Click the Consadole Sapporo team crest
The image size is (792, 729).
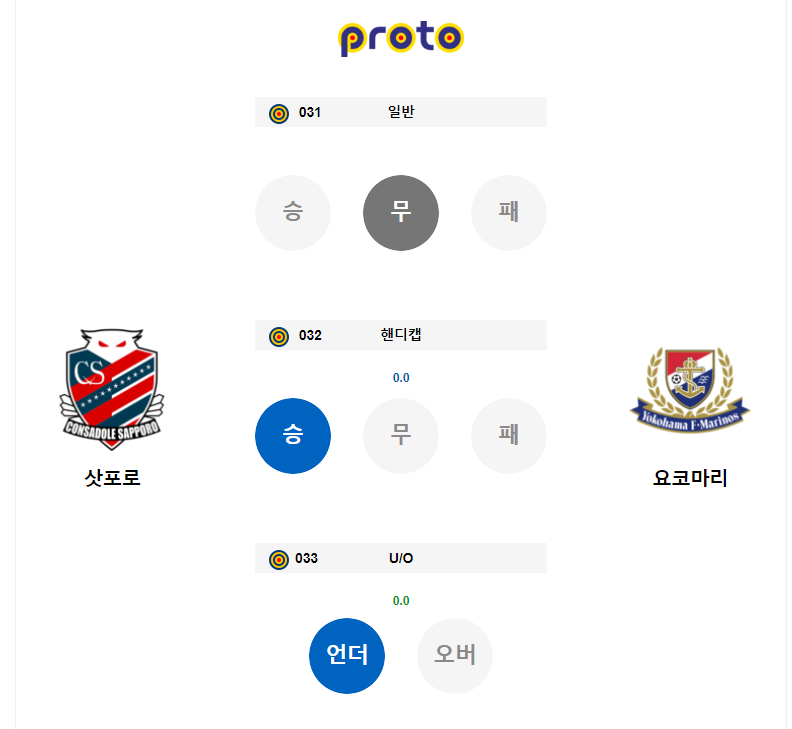click(x=112, y=390)
